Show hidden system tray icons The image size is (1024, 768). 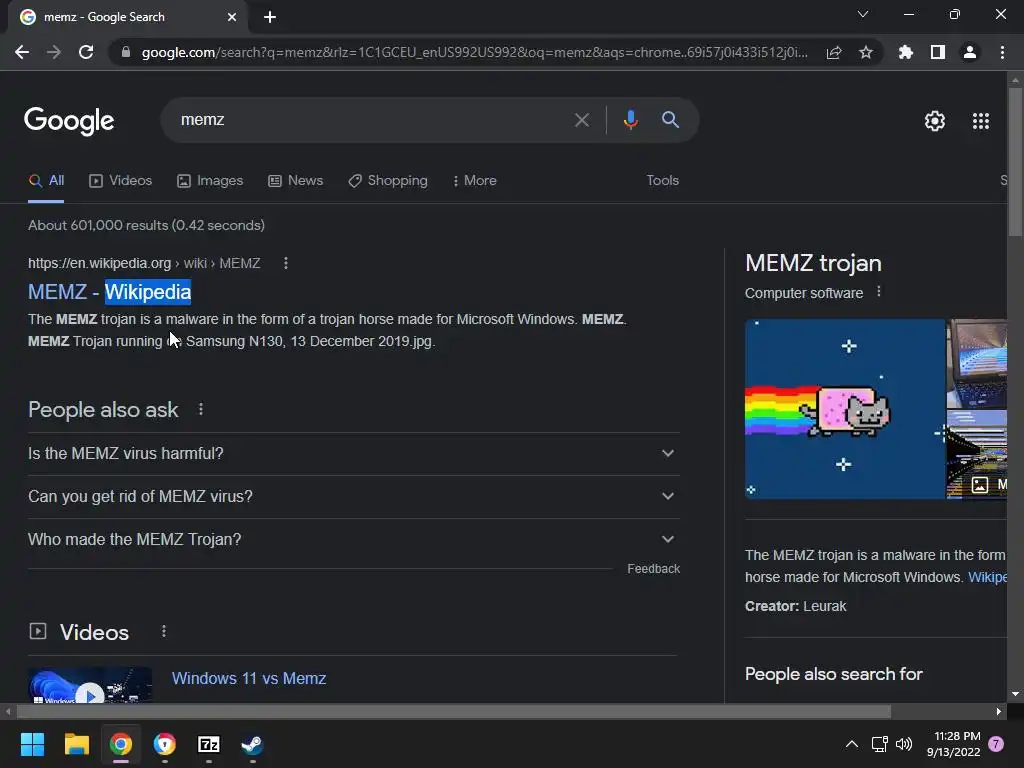coord(852,744)
